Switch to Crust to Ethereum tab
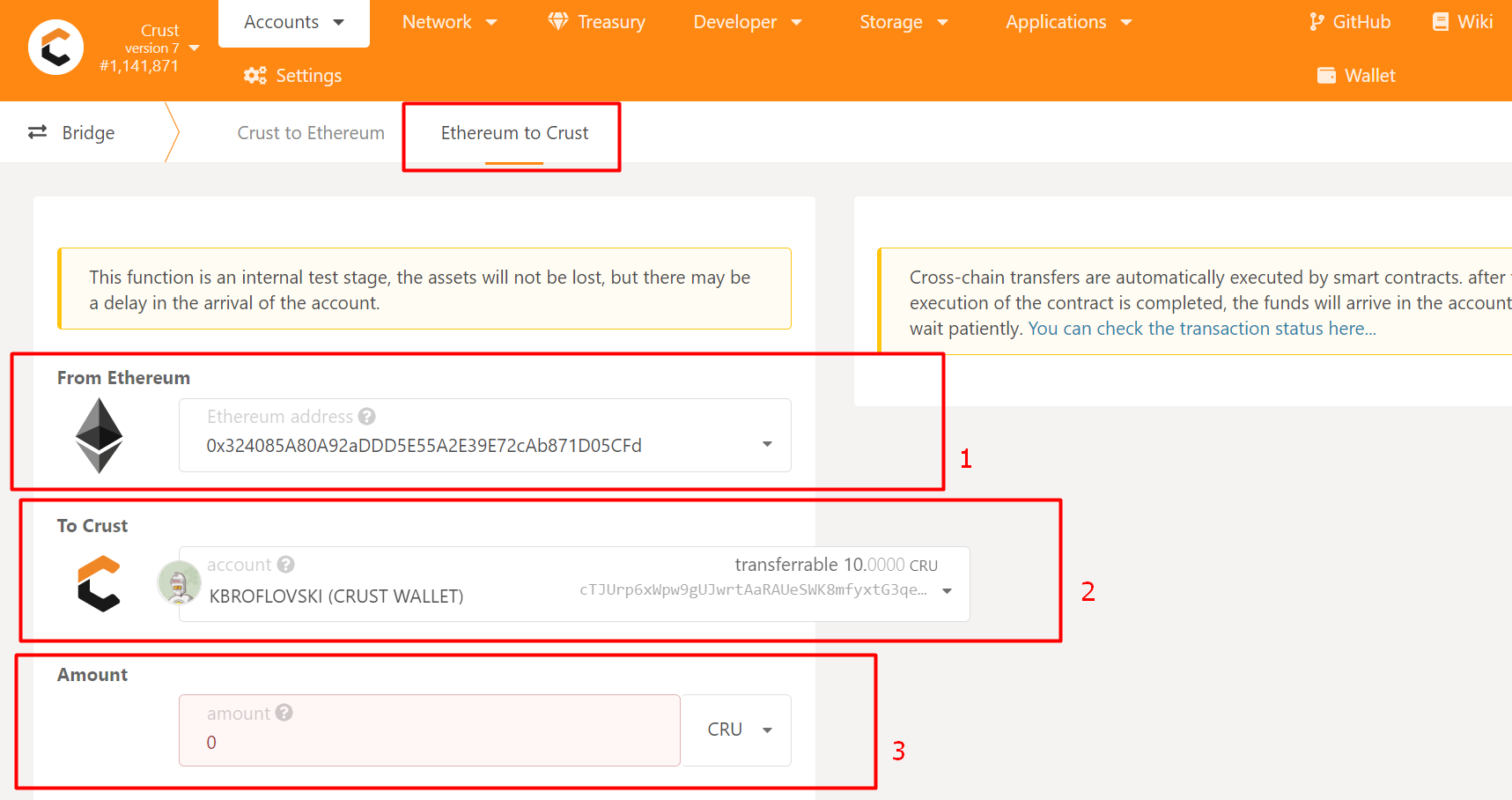The width and height of the screenshot is (1512, 800). click(x=311, y=133)
